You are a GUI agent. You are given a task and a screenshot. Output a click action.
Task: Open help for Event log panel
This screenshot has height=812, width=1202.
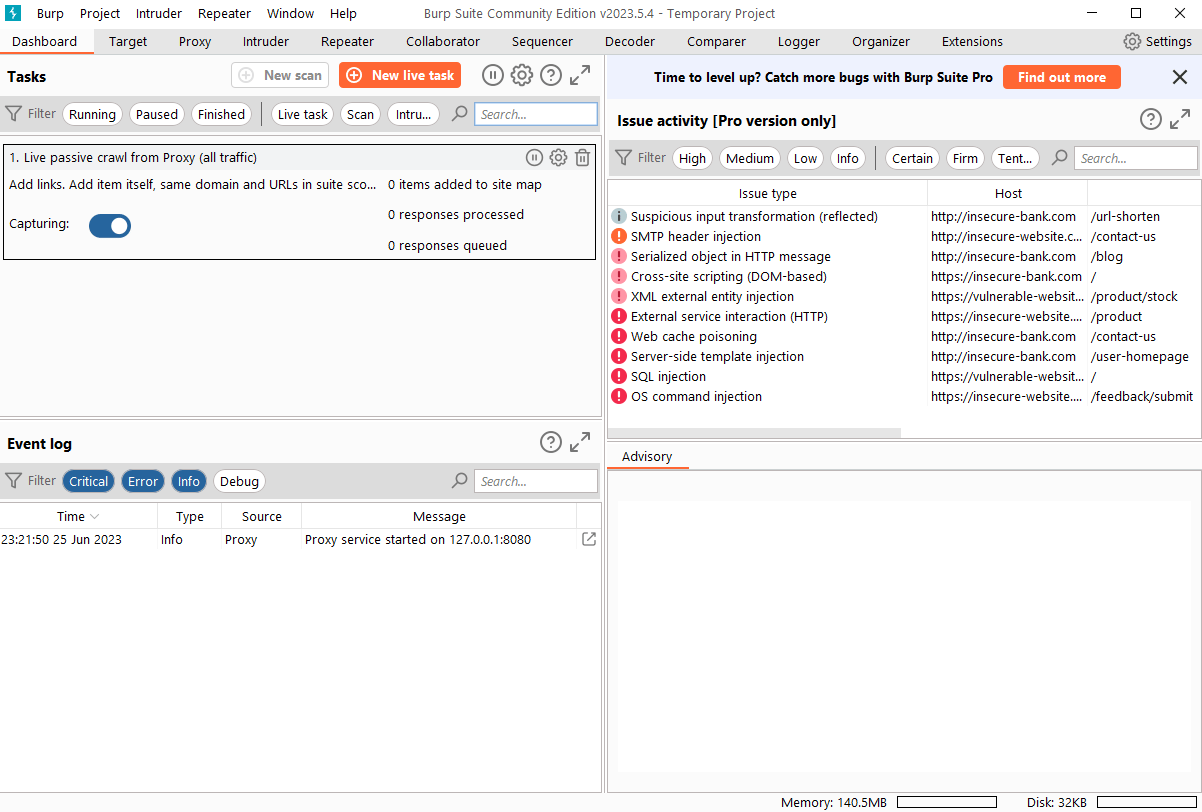(x=551, y=442)
